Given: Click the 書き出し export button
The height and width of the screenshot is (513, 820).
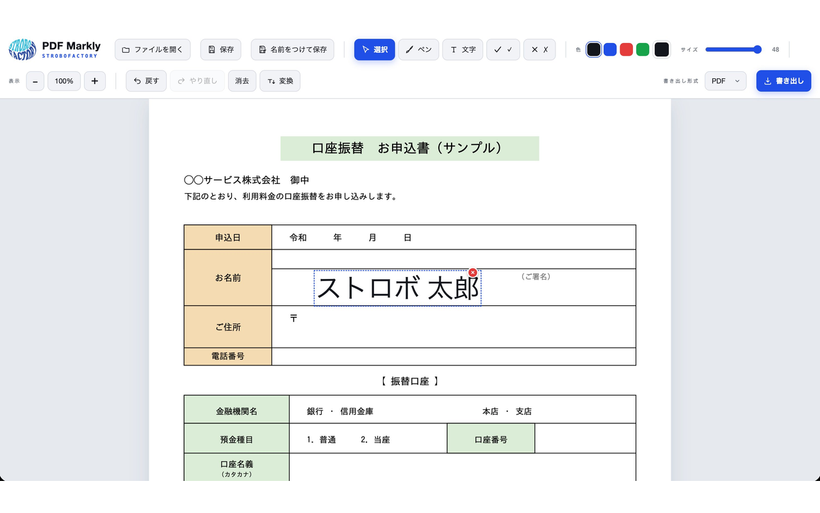Looking at the screenshot, I should (x=783, y=81).
